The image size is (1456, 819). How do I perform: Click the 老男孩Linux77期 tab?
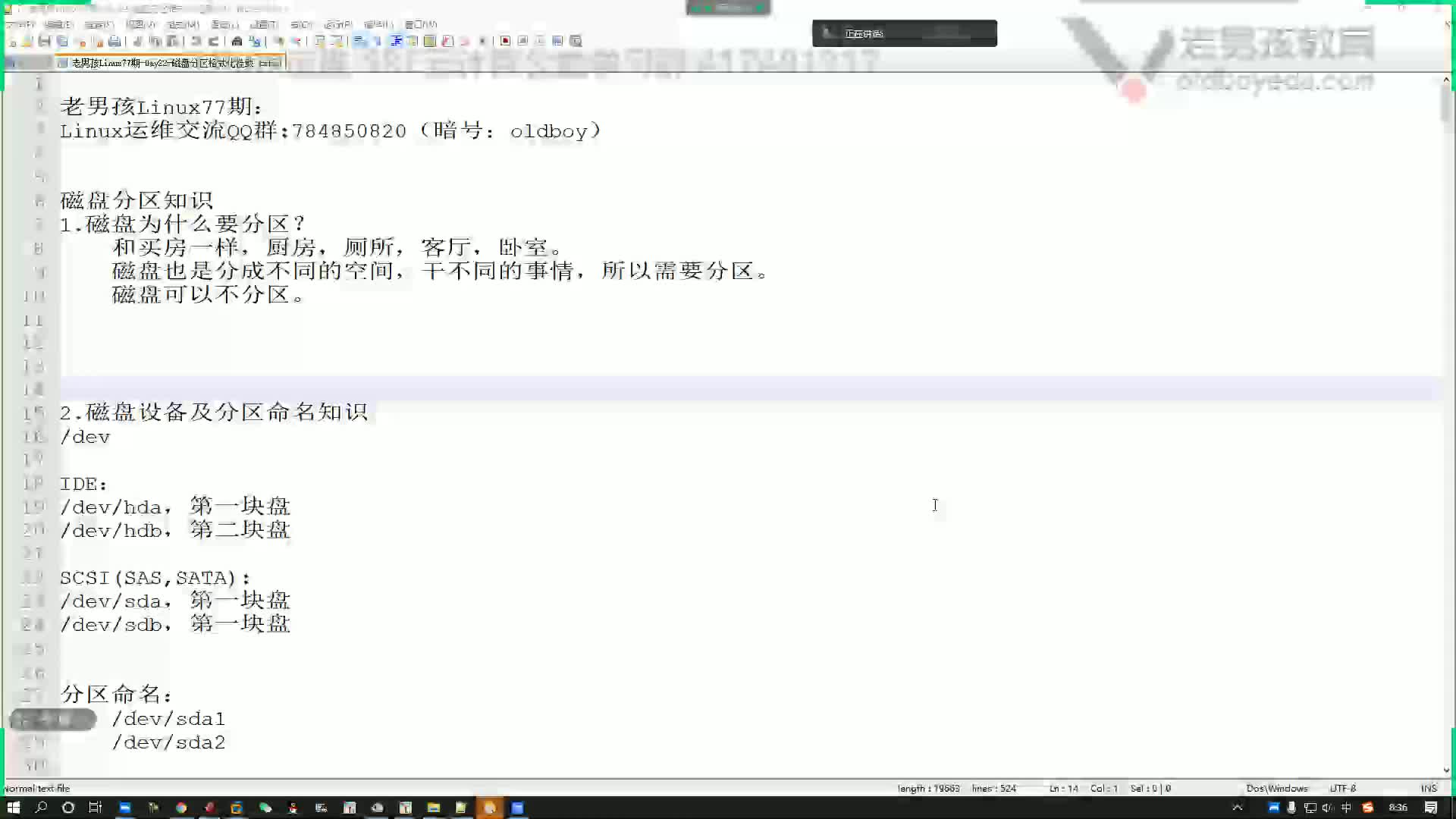[169, 63]
